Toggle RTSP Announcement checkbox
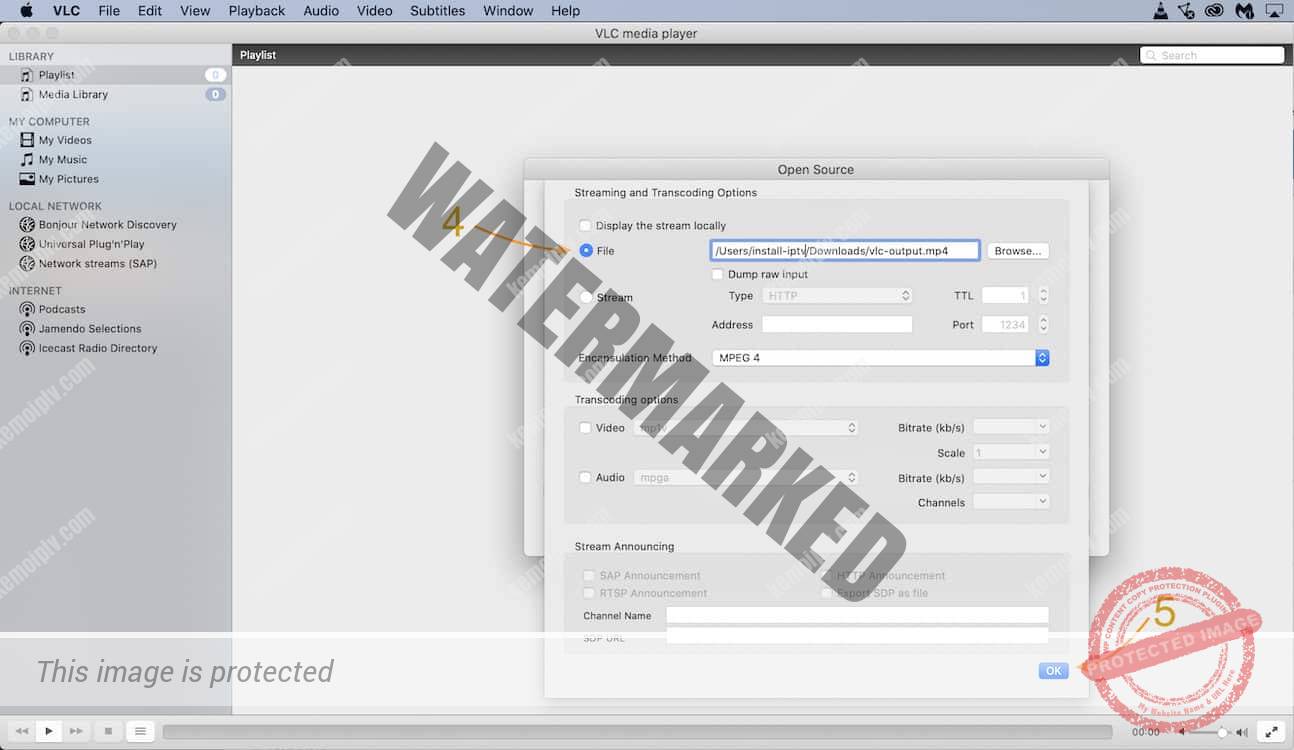This screenshot has height=750, width=1294. (589, 593)
